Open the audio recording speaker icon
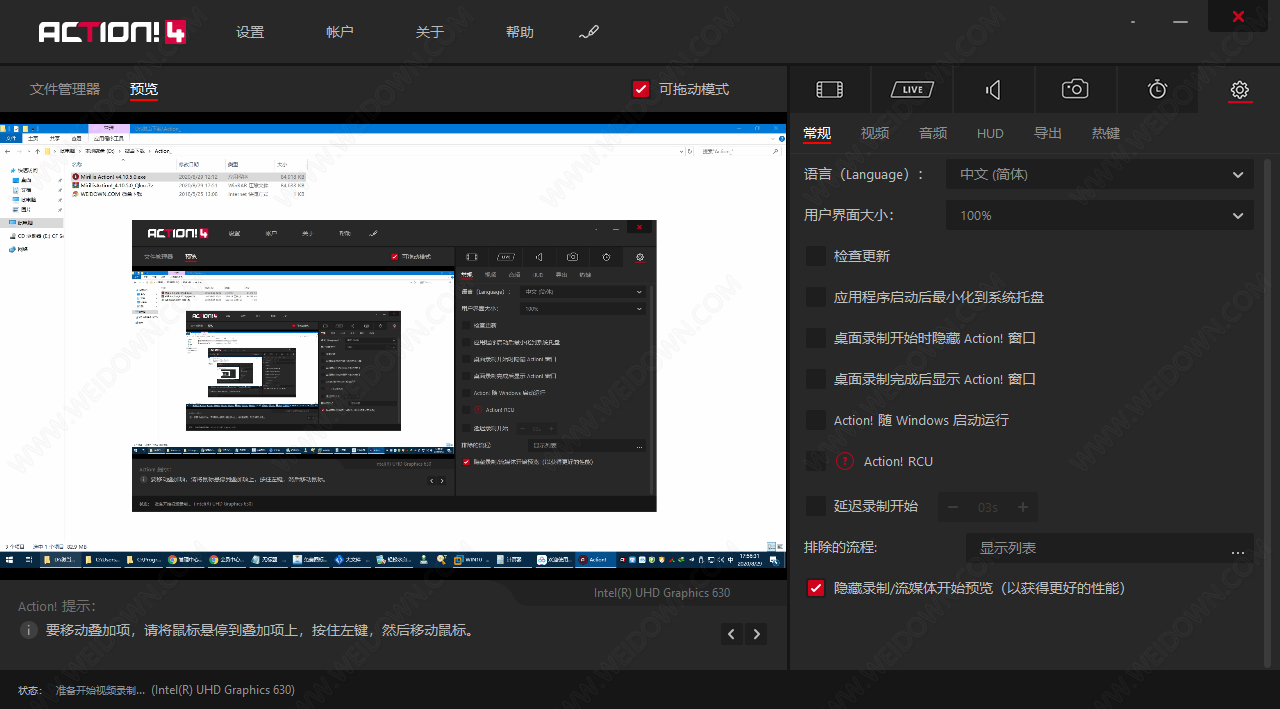This screenshot has height=709, width=1280. coord(993,90)
